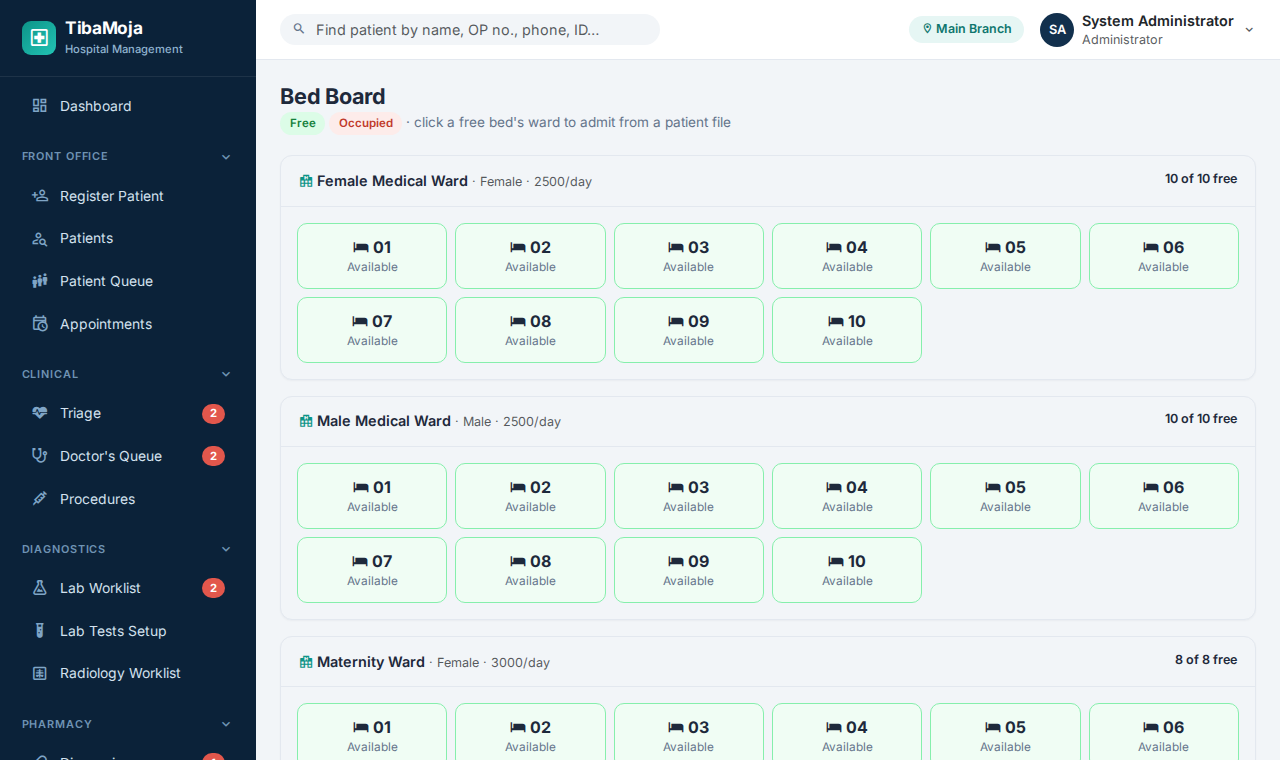The width and height of the screenshot is (1280, 760).
Task: Click the Patients search-person icon
Action: tap(40, 238)
